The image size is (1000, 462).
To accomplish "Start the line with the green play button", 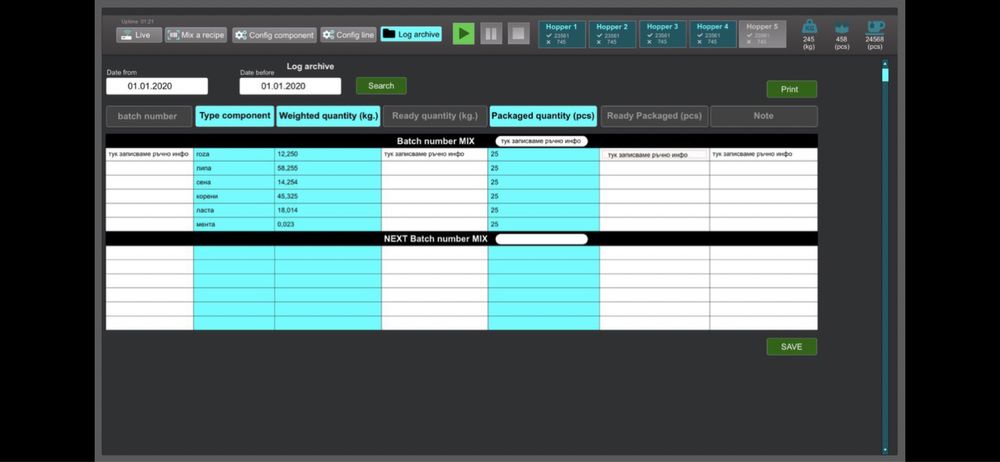I will click(x=464, y=34).
